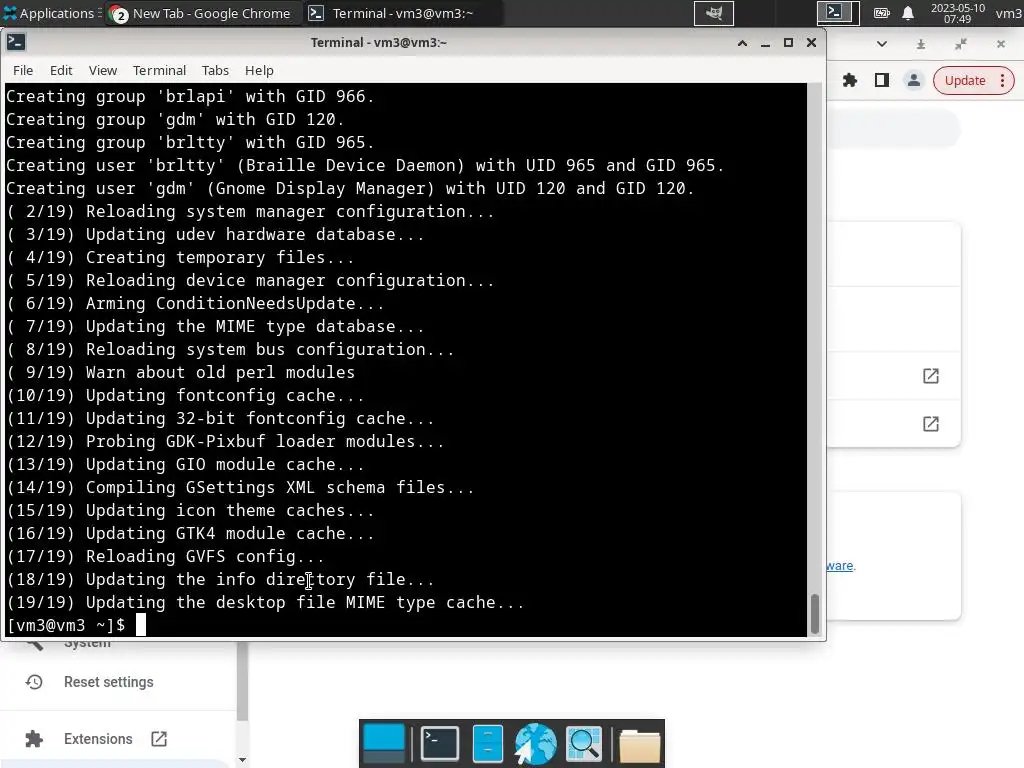The width and height of the screenshot is (1024, 768).
Task: Open the Terminal menu in menu bar
Action: tap(159, 71)
